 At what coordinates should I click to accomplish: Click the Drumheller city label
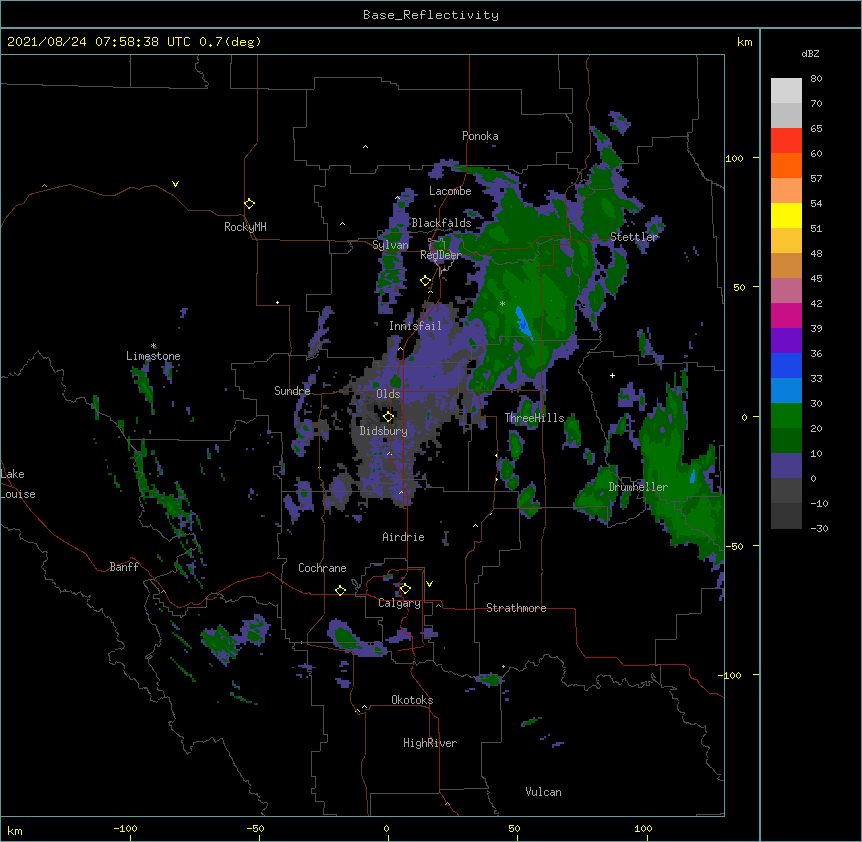(638, 487)
